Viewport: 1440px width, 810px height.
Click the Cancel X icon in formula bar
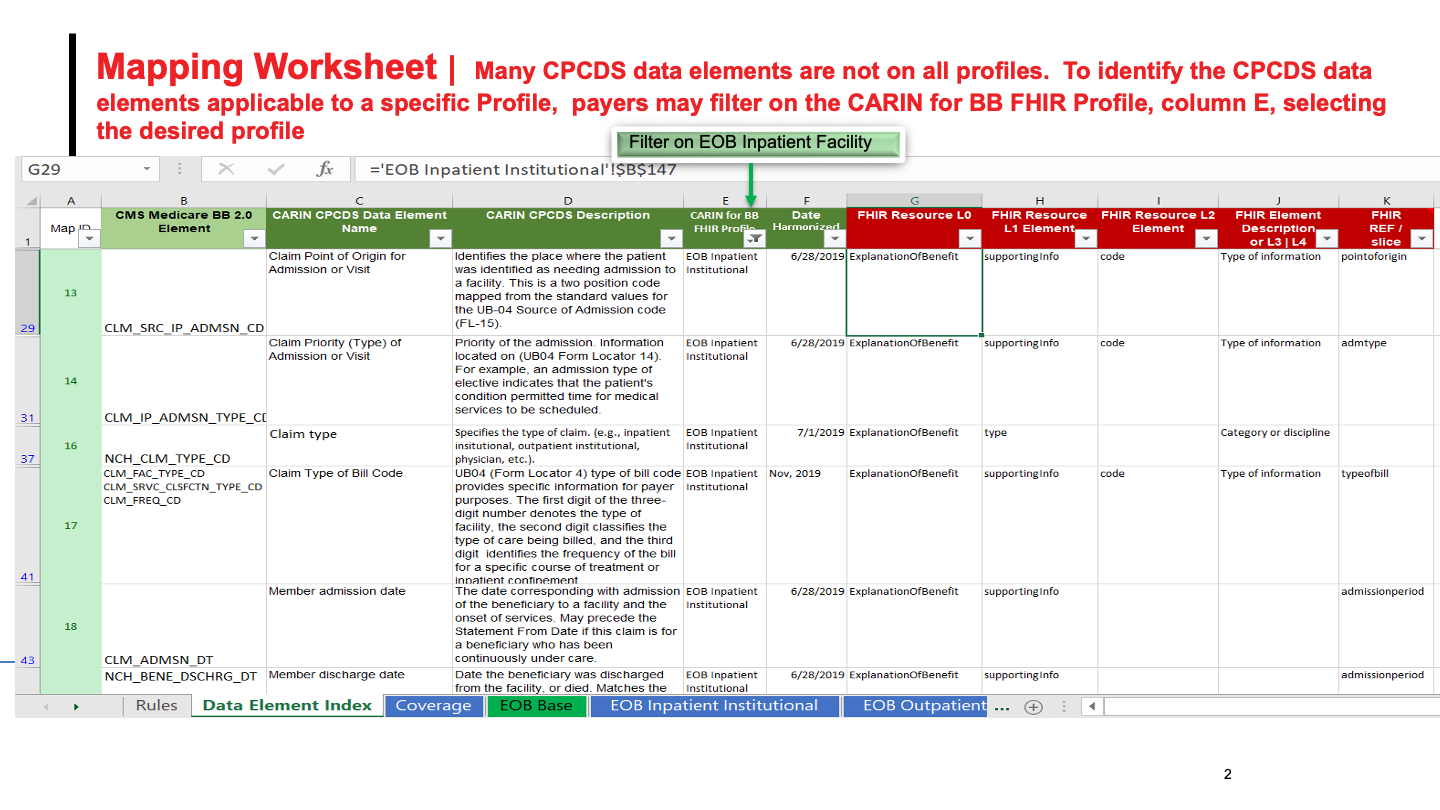coord(226,169)
